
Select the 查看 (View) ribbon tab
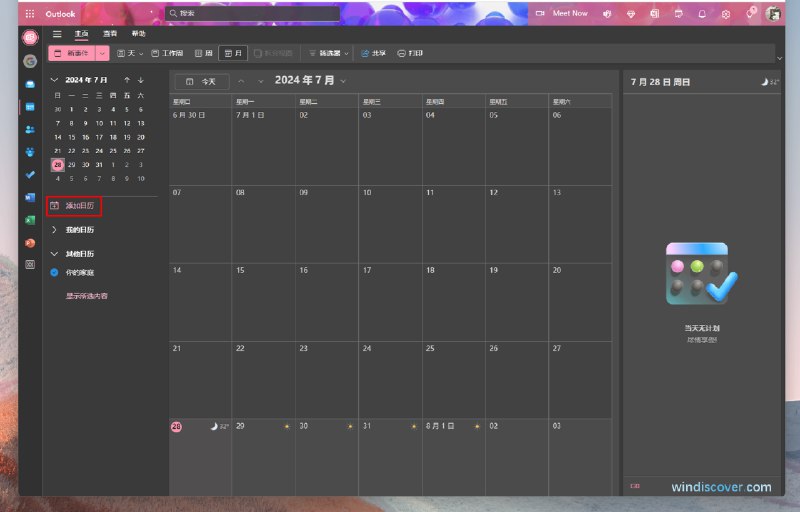click(110, 34)
